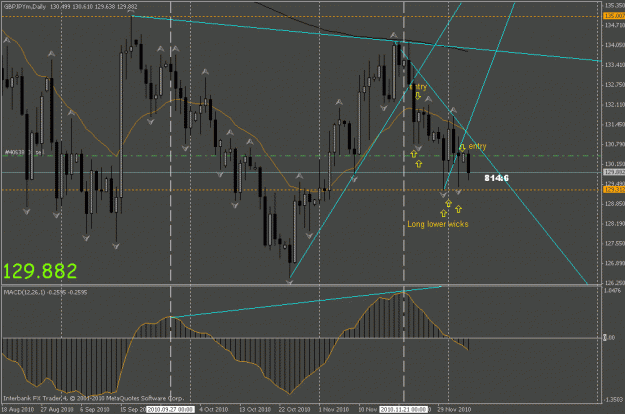Click the 6 Sep 2010 date label
The width and height of the screenshot is (625, 414).
[94, 409]
